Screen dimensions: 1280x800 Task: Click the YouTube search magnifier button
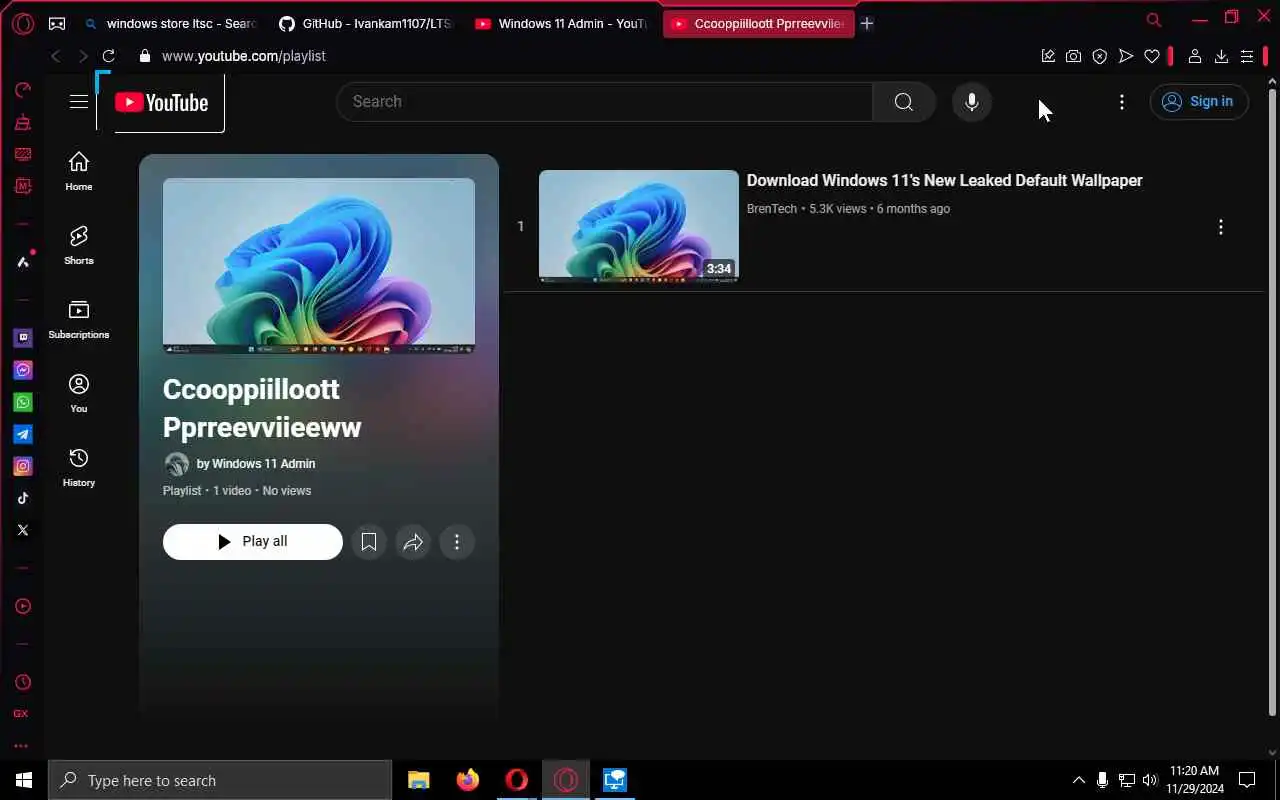coord(904,101)
